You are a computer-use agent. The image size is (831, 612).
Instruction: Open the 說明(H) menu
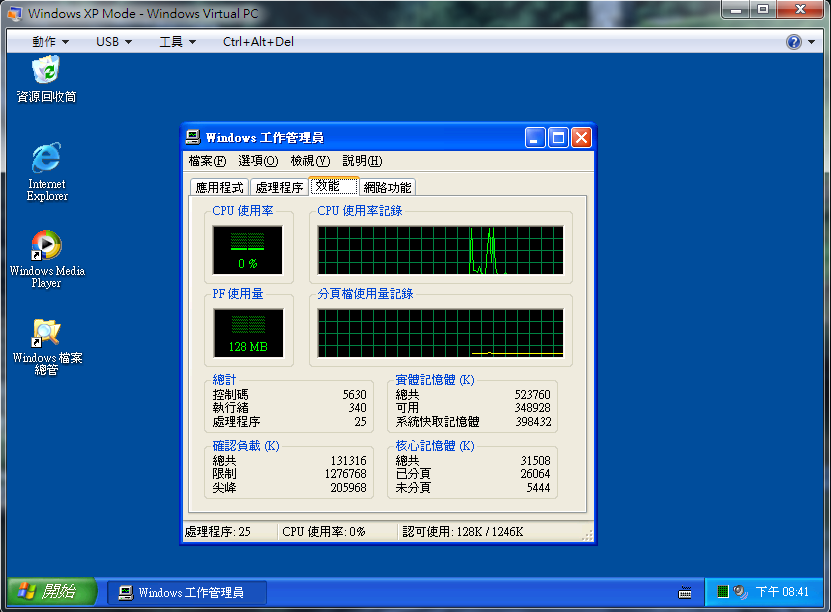362,161
